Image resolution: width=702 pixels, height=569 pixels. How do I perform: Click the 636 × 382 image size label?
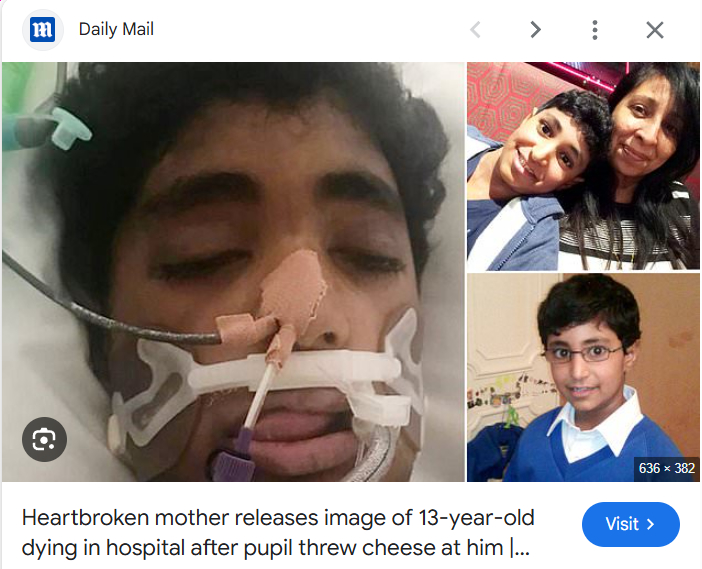point(666,468)
